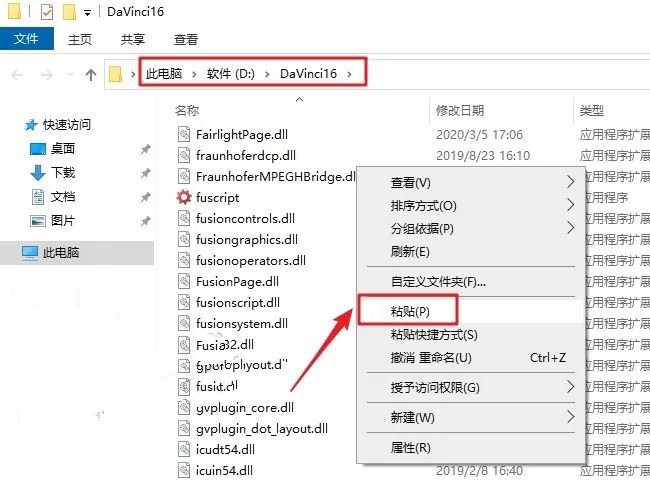The width and height of the screenshot is (650, 482).
Task: Select 快速访问 in navigation pane
Action: pyautogui.click(x=67, y=124)
